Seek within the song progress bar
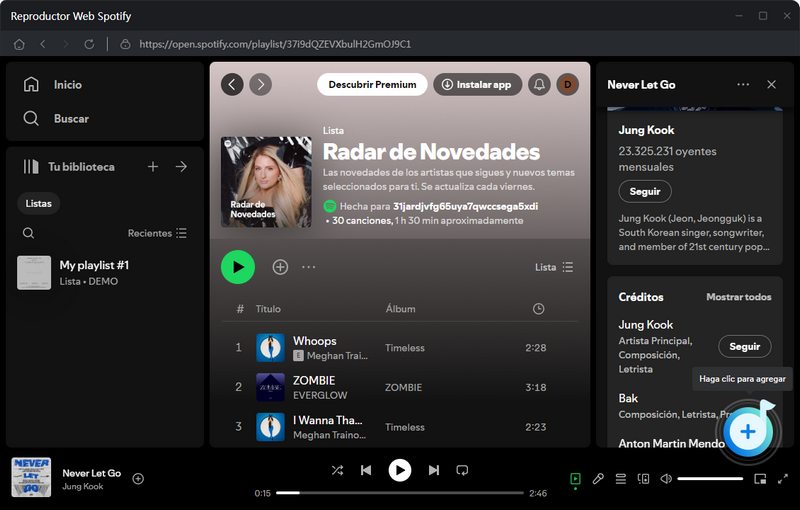Image resolution: width=800 pixels, height=510 pixels. tap(400, 493)
